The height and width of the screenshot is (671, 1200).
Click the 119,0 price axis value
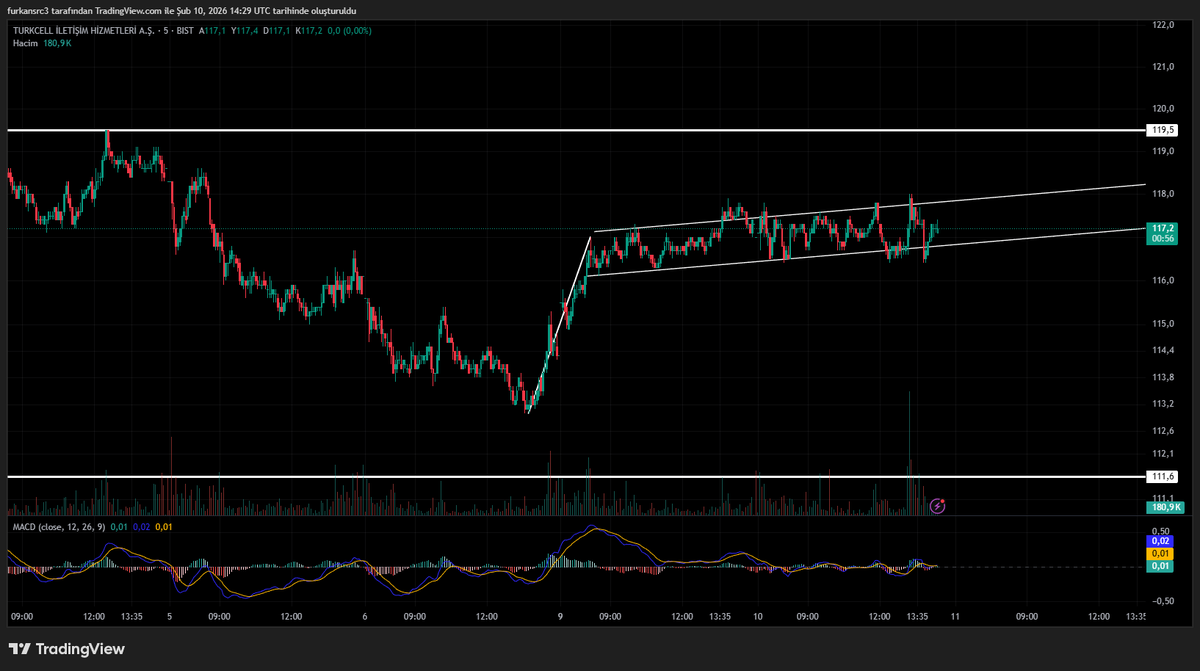coord(1162,152)
